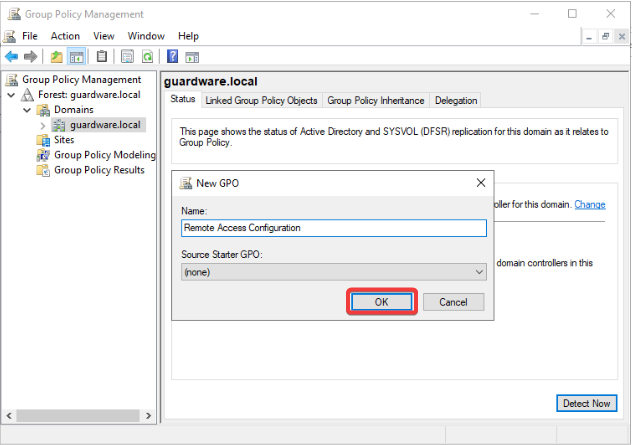Open the Source Starter GPO dropdown
The height and width of the screenshot is (445, 632).
(x=334, y=272)
